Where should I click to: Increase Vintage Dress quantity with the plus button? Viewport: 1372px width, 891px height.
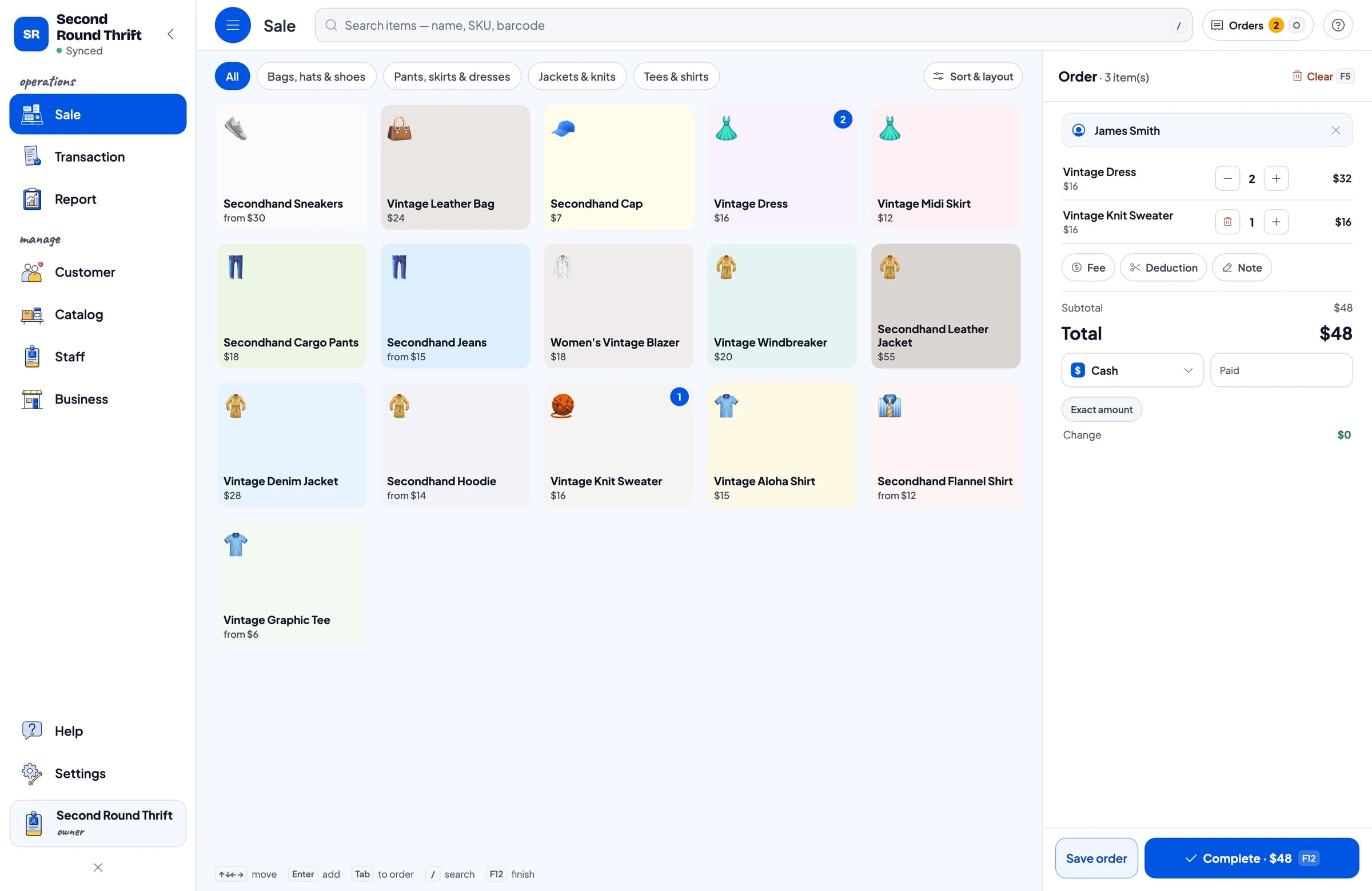[x=1276, y=179]
